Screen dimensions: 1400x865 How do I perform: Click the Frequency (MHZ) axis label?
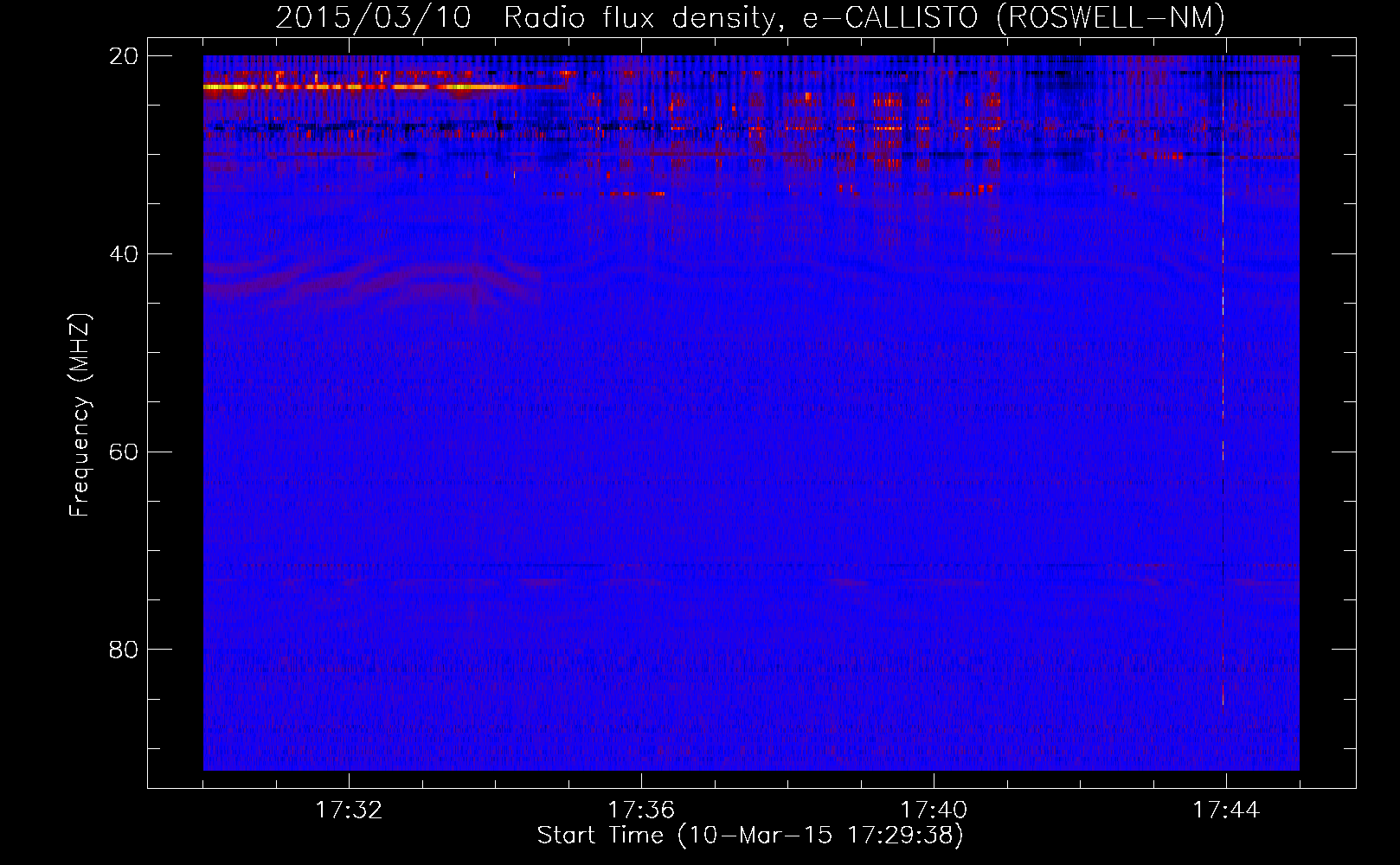tap(80, 416)
